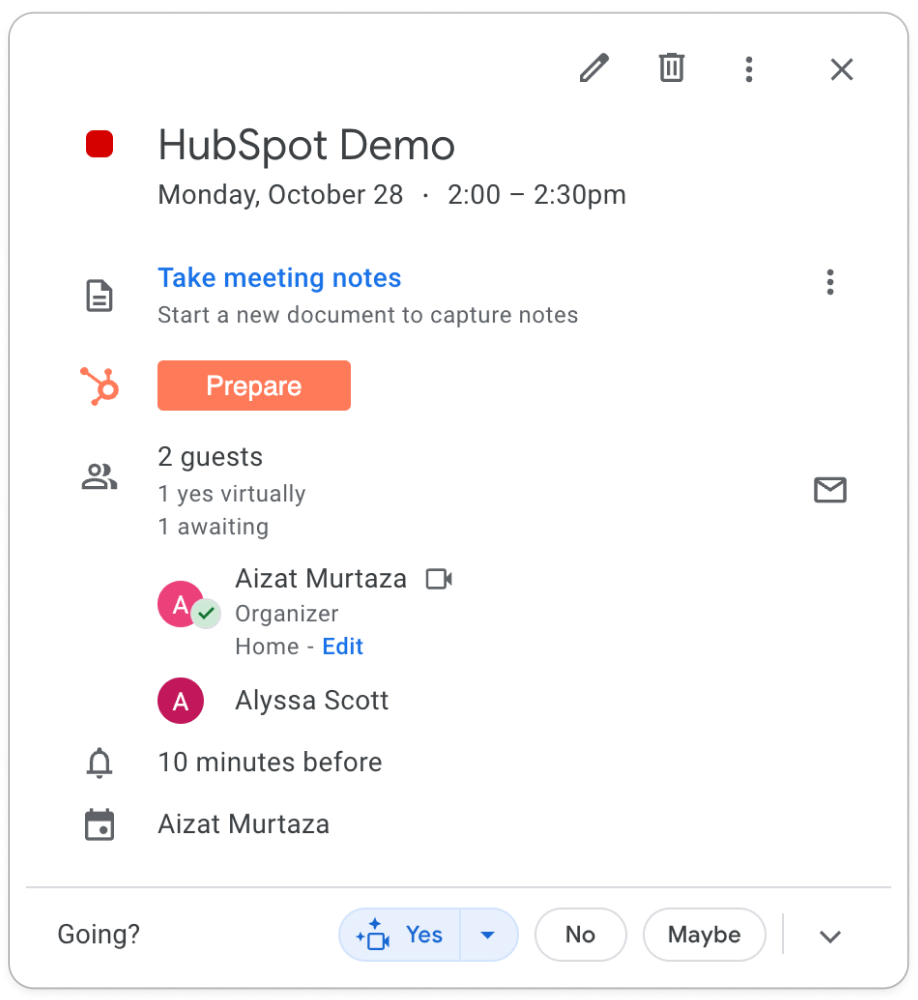Image resolution: width=918 pixels, height=1000 pixels.
Task: Click '1 yes virtually' guest status
Action: pyautogui.click(x=232, y=494)
